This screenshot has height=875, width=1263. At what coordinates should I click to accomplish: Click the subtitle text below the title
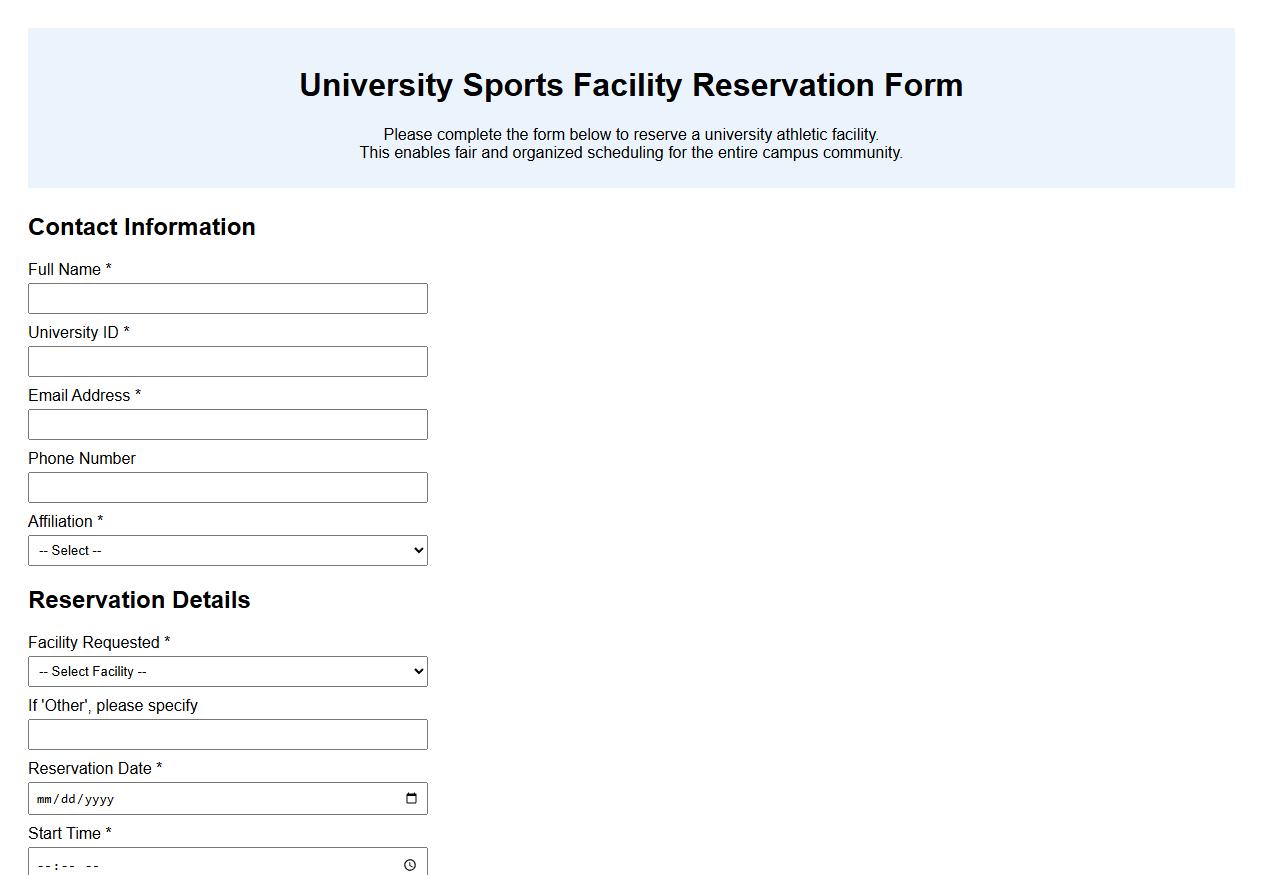click(x=631, y=144)
